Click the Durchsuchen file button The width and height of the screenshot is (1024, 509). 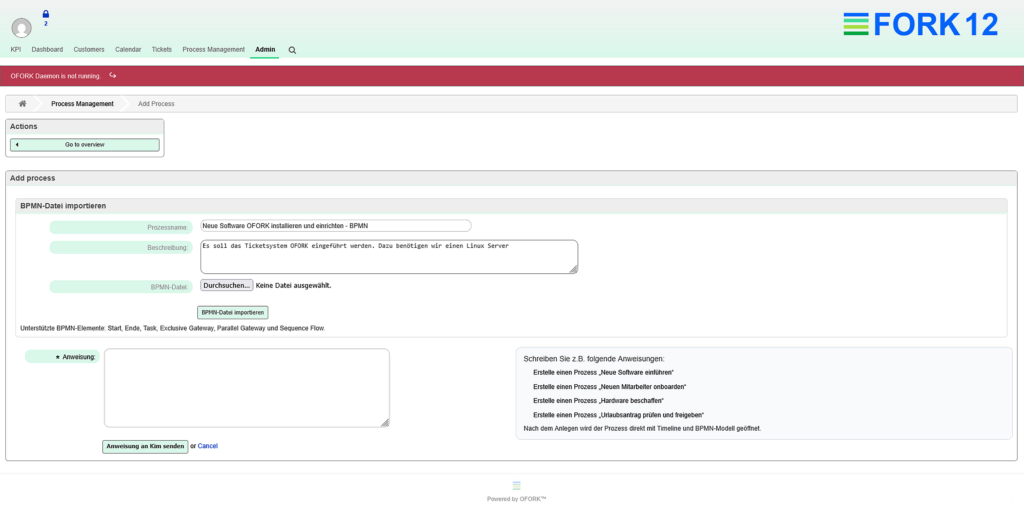click(227, 286)
